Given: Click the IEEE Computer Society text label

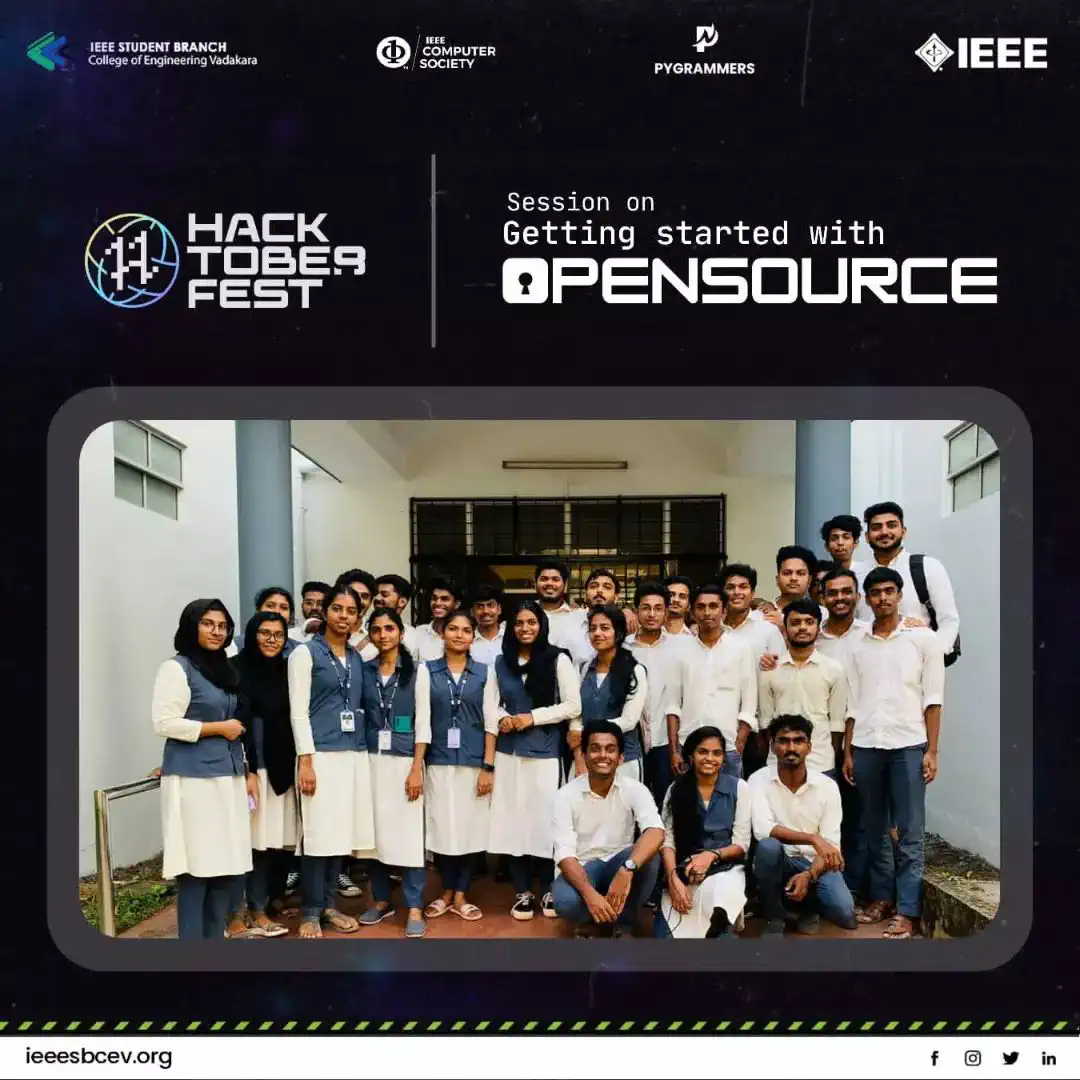Looking at the screenshot, I should pyautogui.click(x=457, y=53).
